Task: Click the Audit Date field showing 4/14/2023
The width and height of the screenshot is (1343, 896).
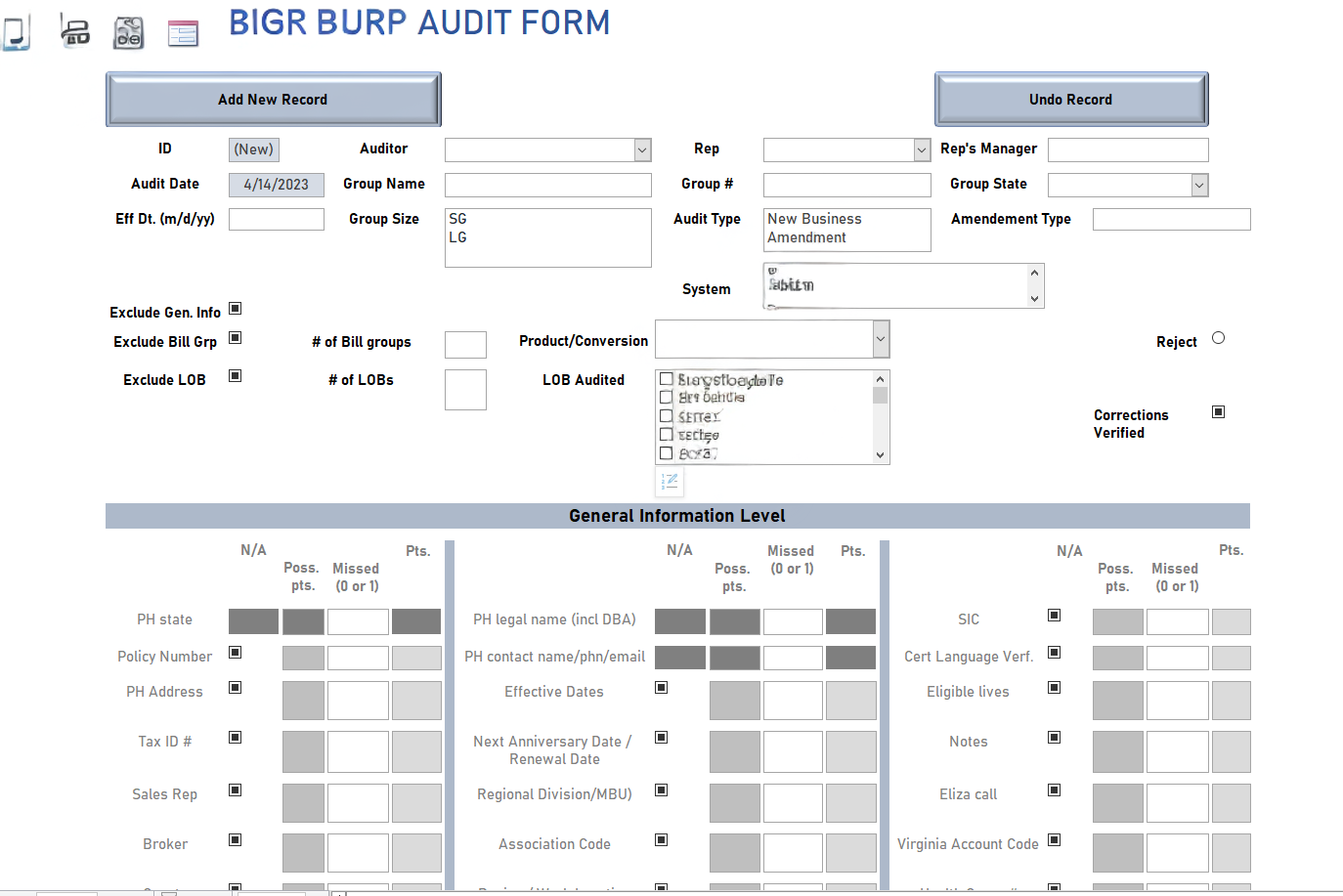Action: tap(277, 185)
